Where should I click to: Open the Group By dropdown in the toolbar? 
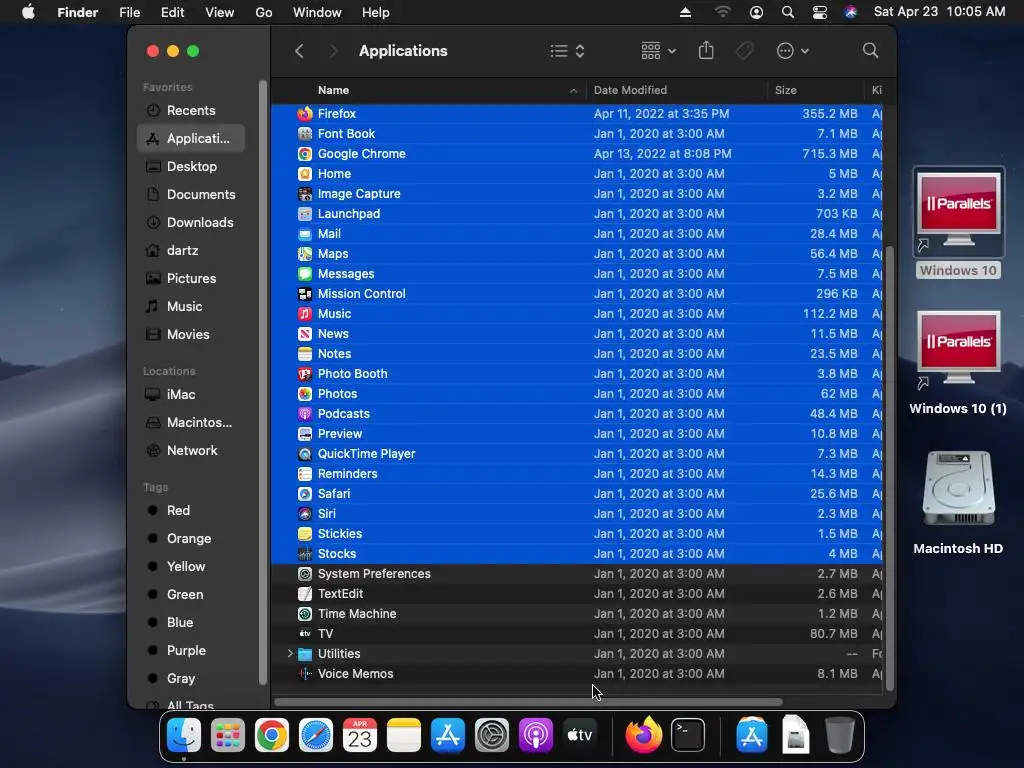658,51
